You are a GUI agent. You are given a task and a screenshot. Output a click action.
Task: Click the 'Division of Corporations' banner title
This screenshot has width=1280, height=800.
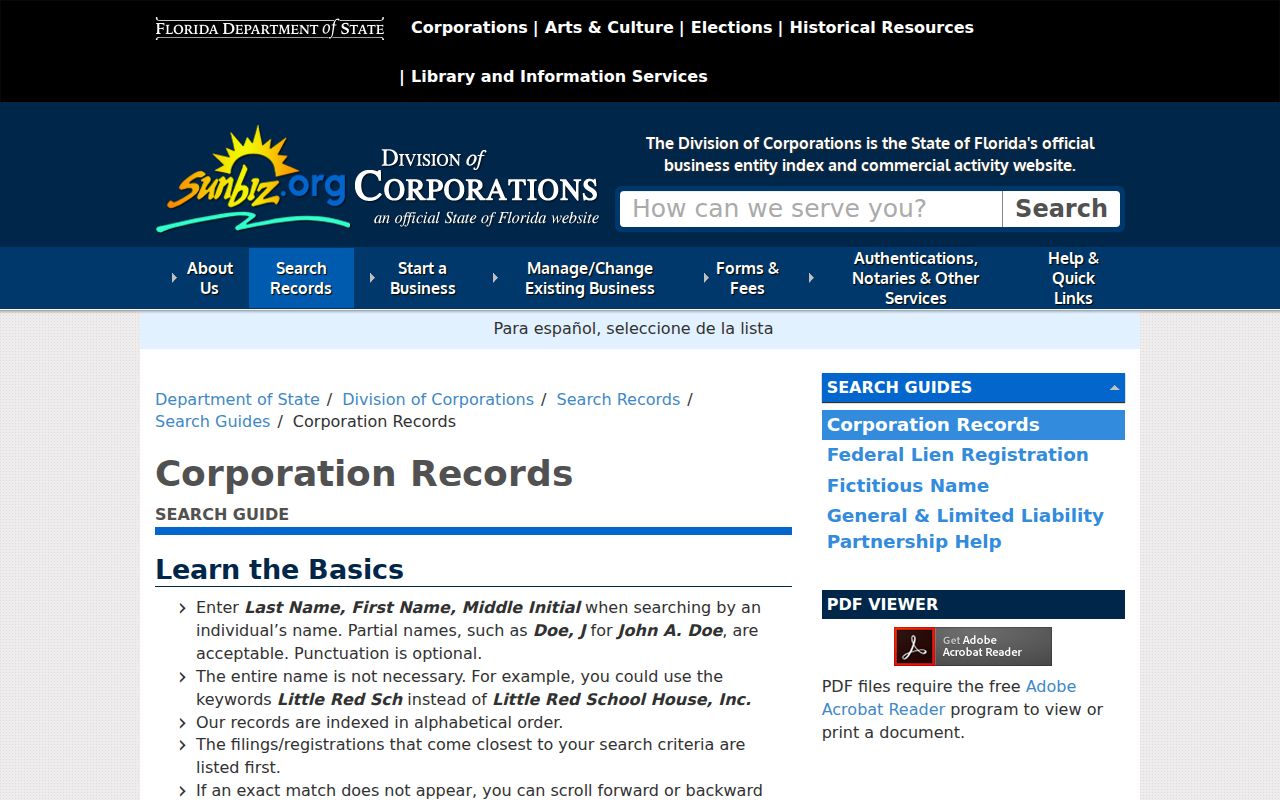[x=476, y=187]
